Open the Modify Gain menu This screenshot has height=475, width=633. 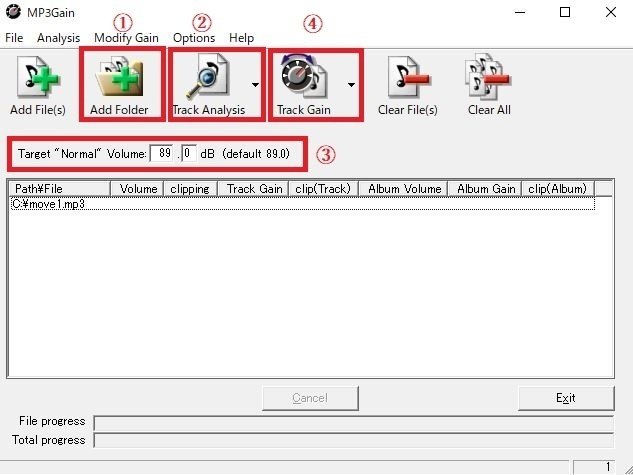click(x=126, y=38)
